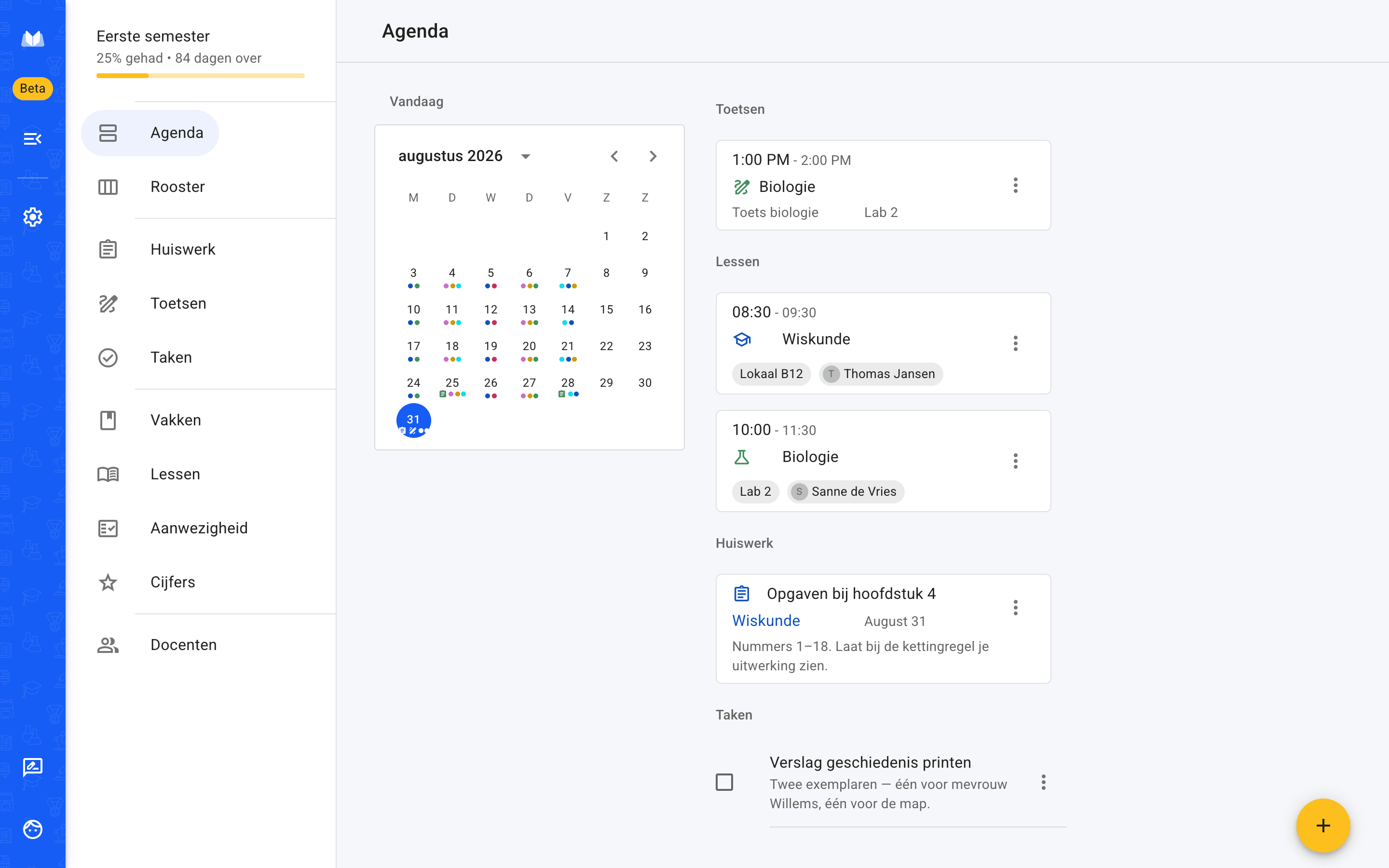The height and width of the screenshot is (868, 1389).
Task: Go to Vakken page
Action: 176,420
